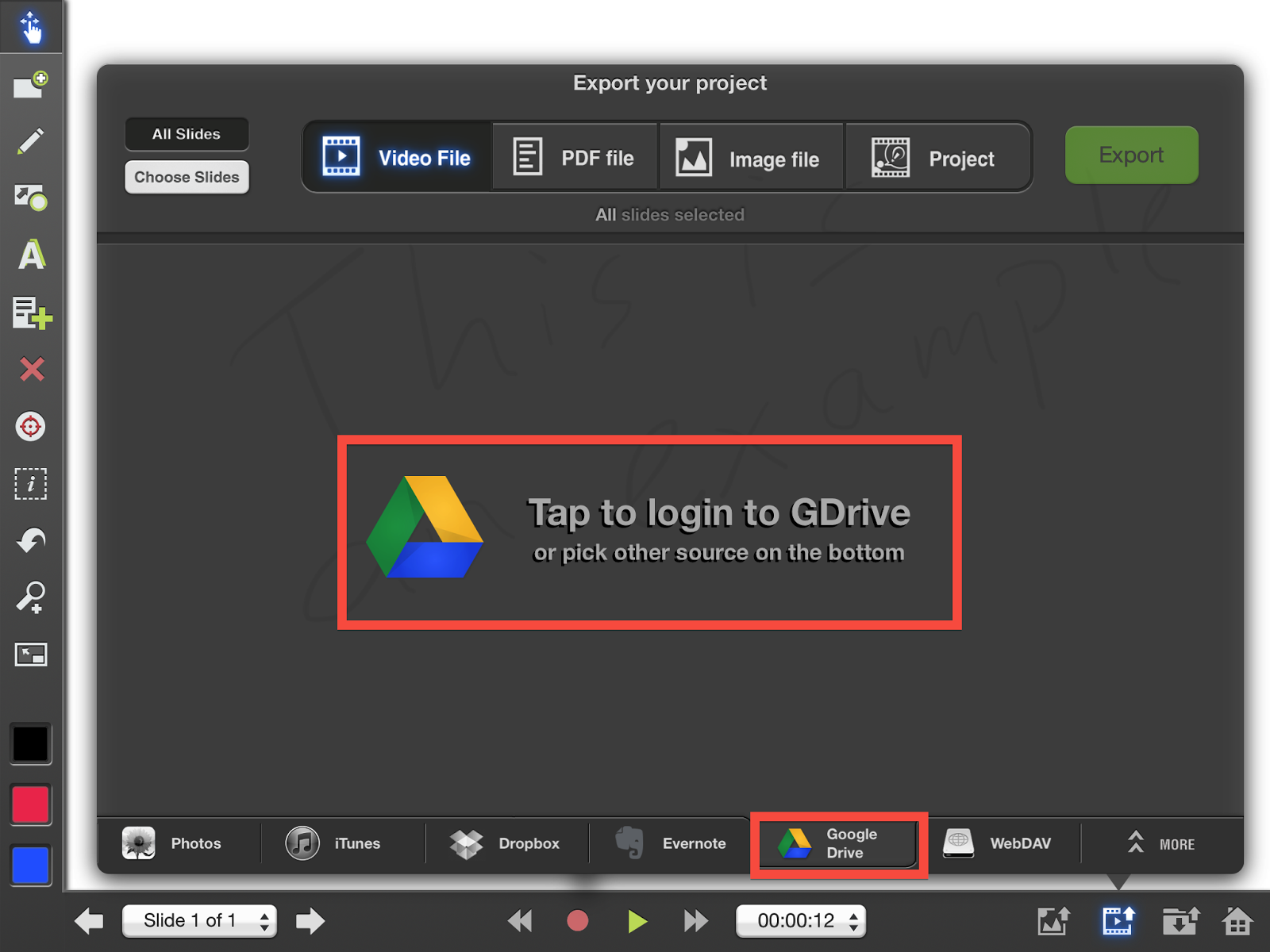Choose Evernote as export destination
Viewport: 1270px width, 952px height.
point(671,843)
